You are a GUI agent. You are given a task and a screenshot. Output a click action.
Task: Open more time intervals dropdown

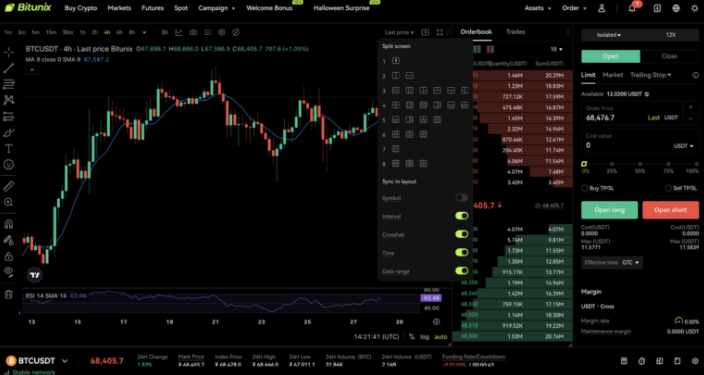[x=144, y=32]
